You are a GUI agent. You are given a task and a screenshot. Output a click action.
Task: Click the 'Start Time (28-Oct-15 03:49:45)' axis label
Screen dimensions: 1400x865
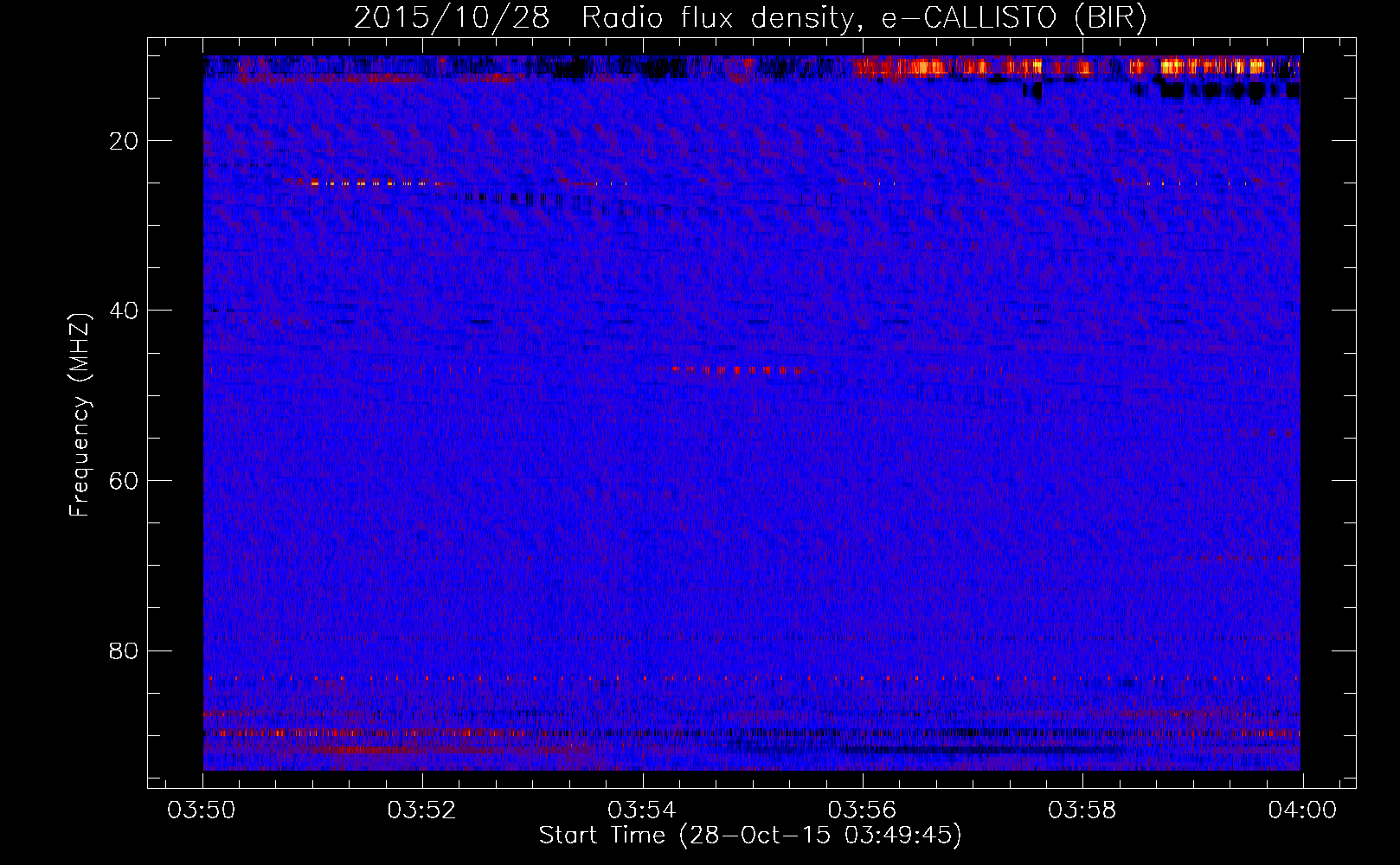(x=750, y=836)
